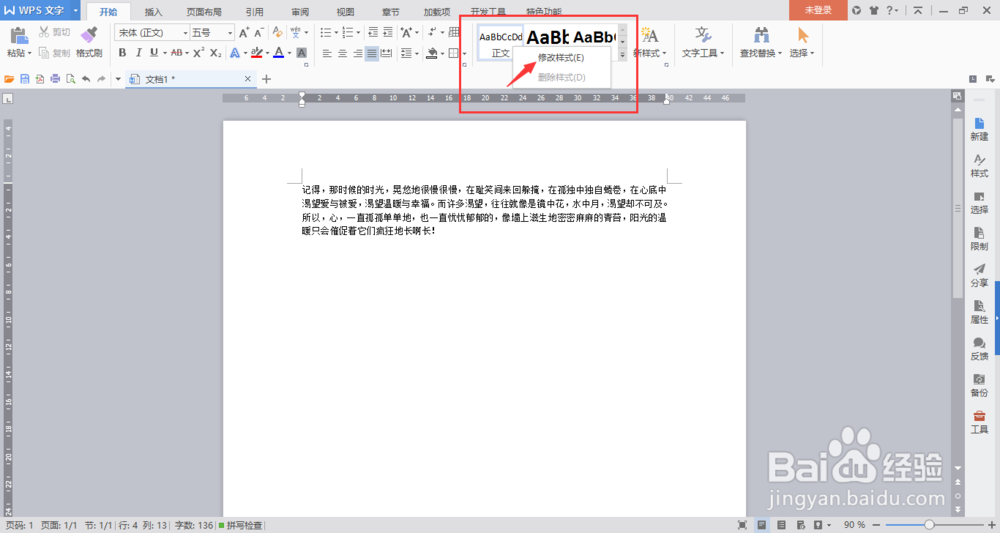This screenshot has height=533, width=1000.
Task: Click the full screen view icon in status bar
Action: pyautogui.click(x=742, y=525)
